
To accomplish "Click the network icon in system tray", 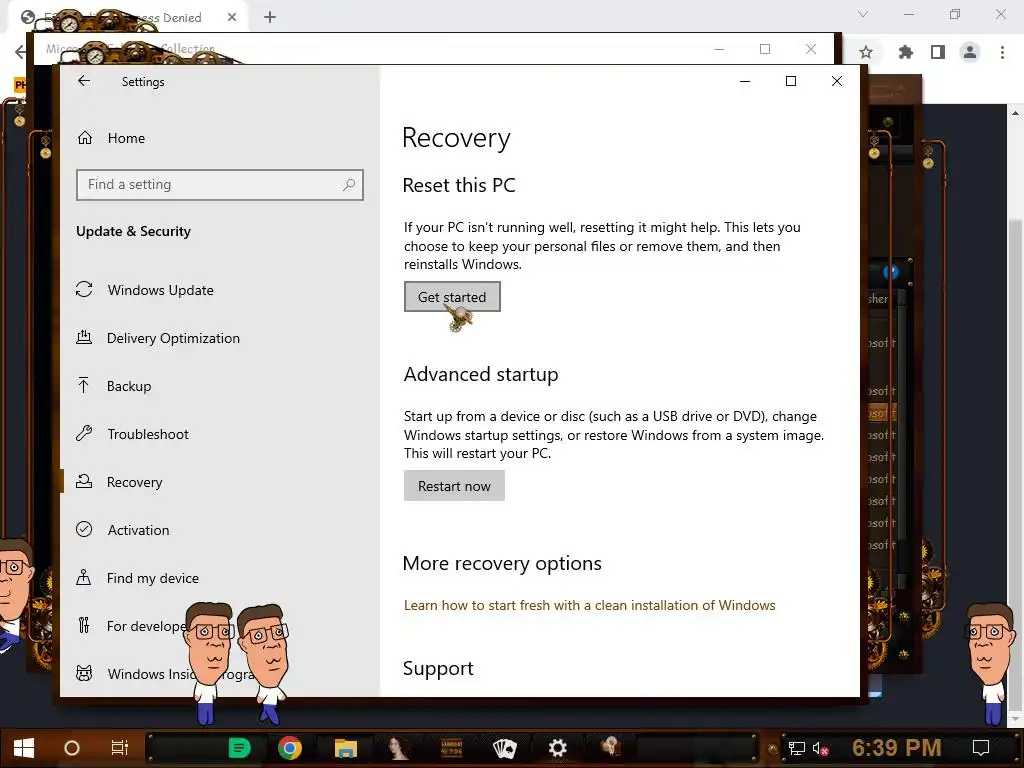I will click(796, 748).
